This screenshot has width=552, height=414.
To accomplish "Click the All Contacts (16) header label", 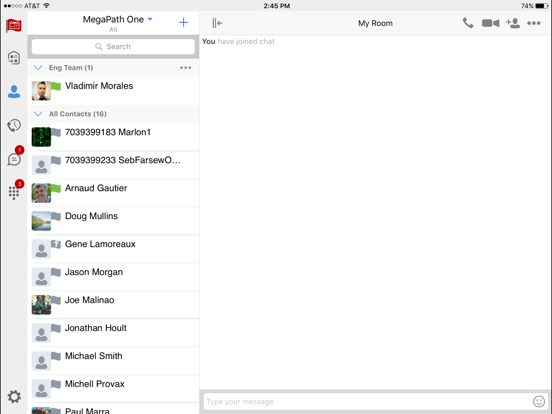I will [77, 114].
